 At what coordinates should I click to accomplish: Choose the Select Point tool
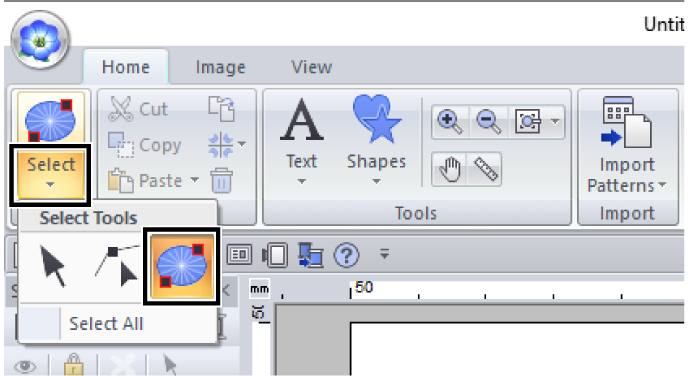[x=117, y=266]
